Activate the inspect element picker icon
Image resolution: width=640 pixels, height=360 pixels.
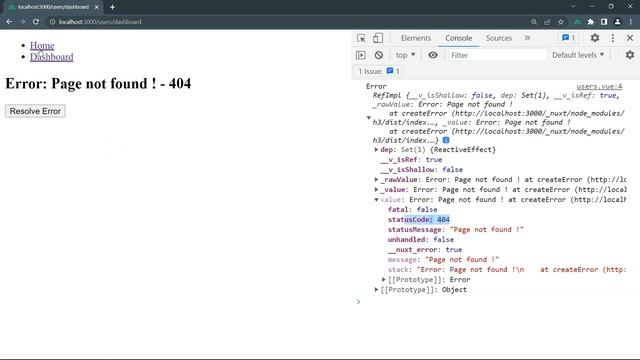(x=361, y=38)
